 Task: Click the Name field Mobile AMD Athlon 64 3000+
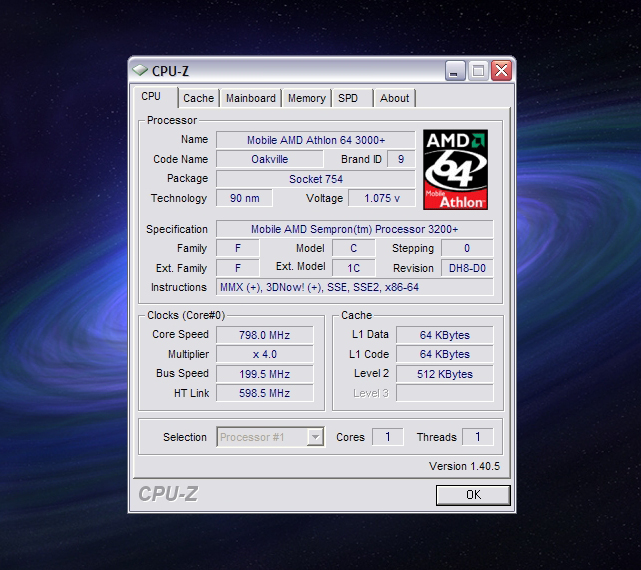316,140
